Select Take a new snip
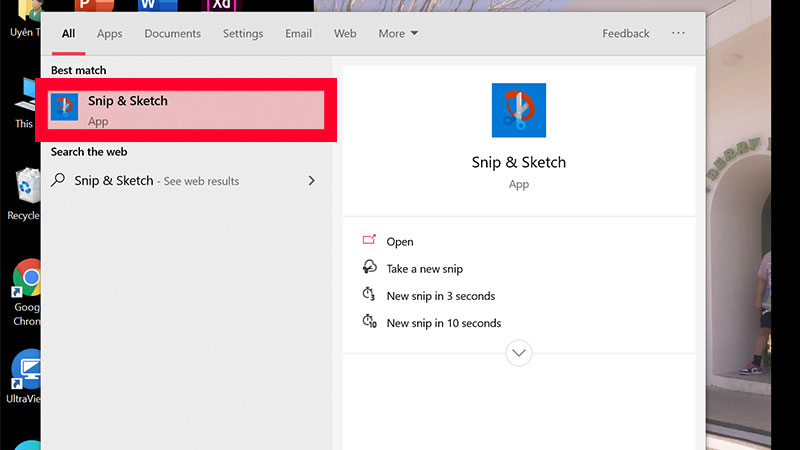This screenshot has width=800, height=450. 424,269
